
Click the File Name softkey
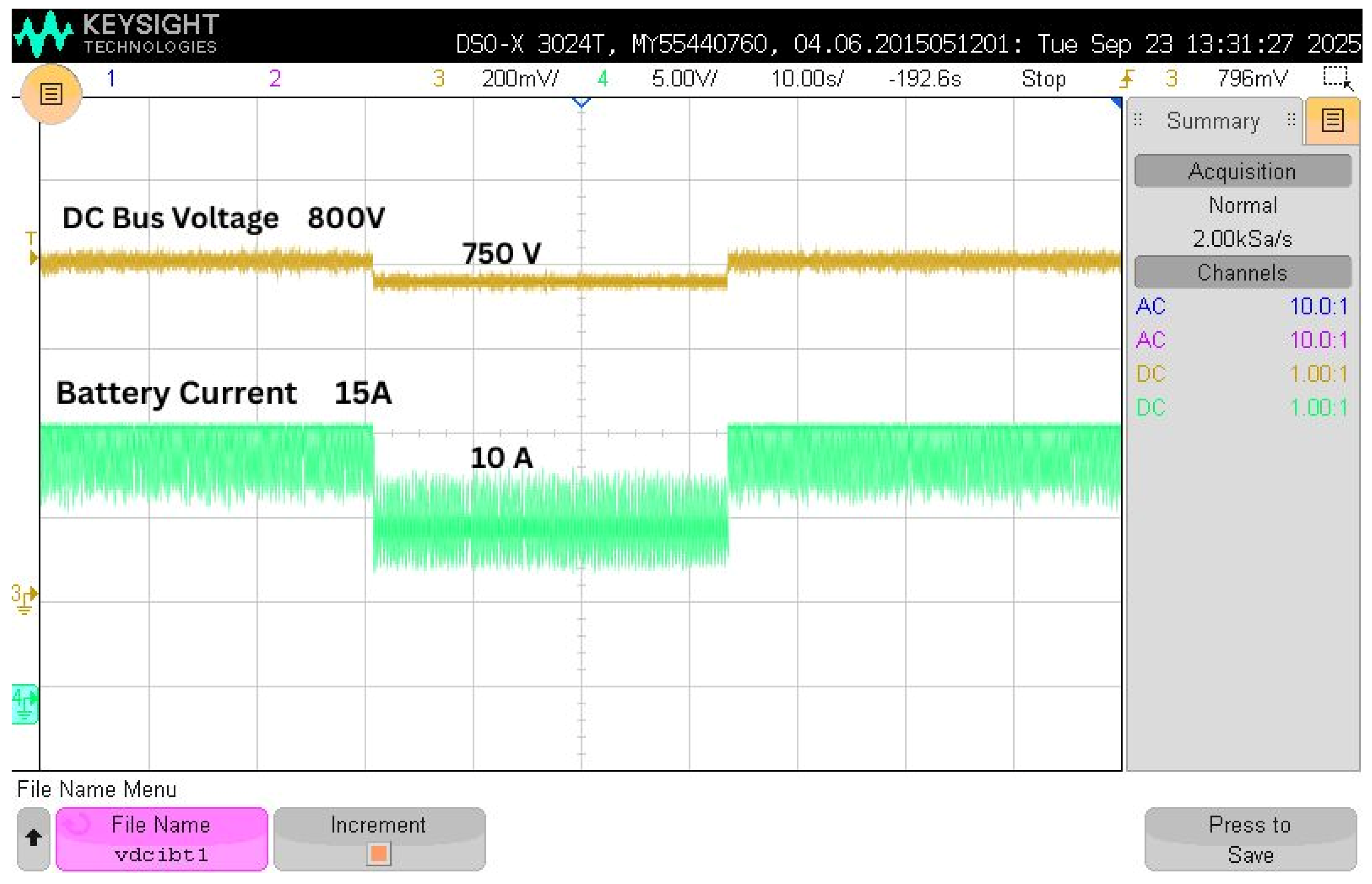click(x=161, y=839)
